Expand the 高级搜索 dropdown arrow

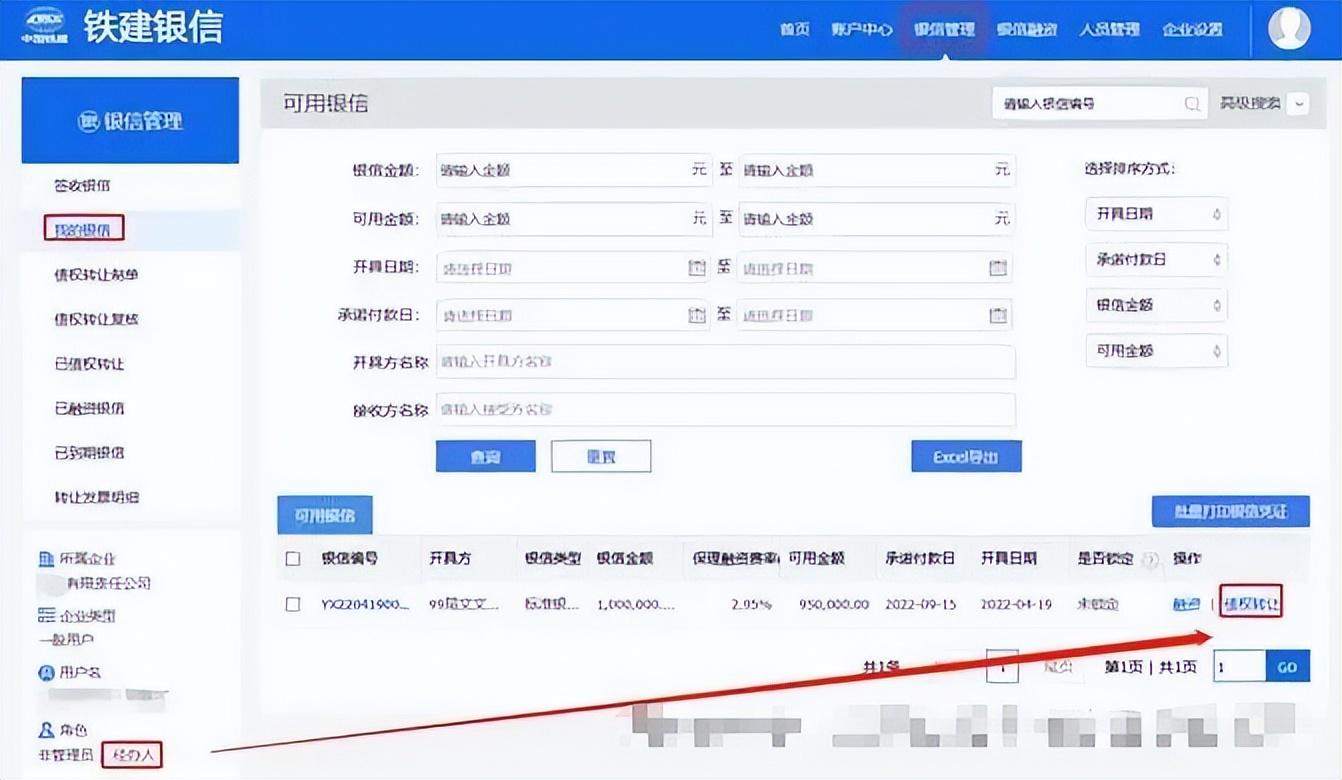tap(1297, 103)
